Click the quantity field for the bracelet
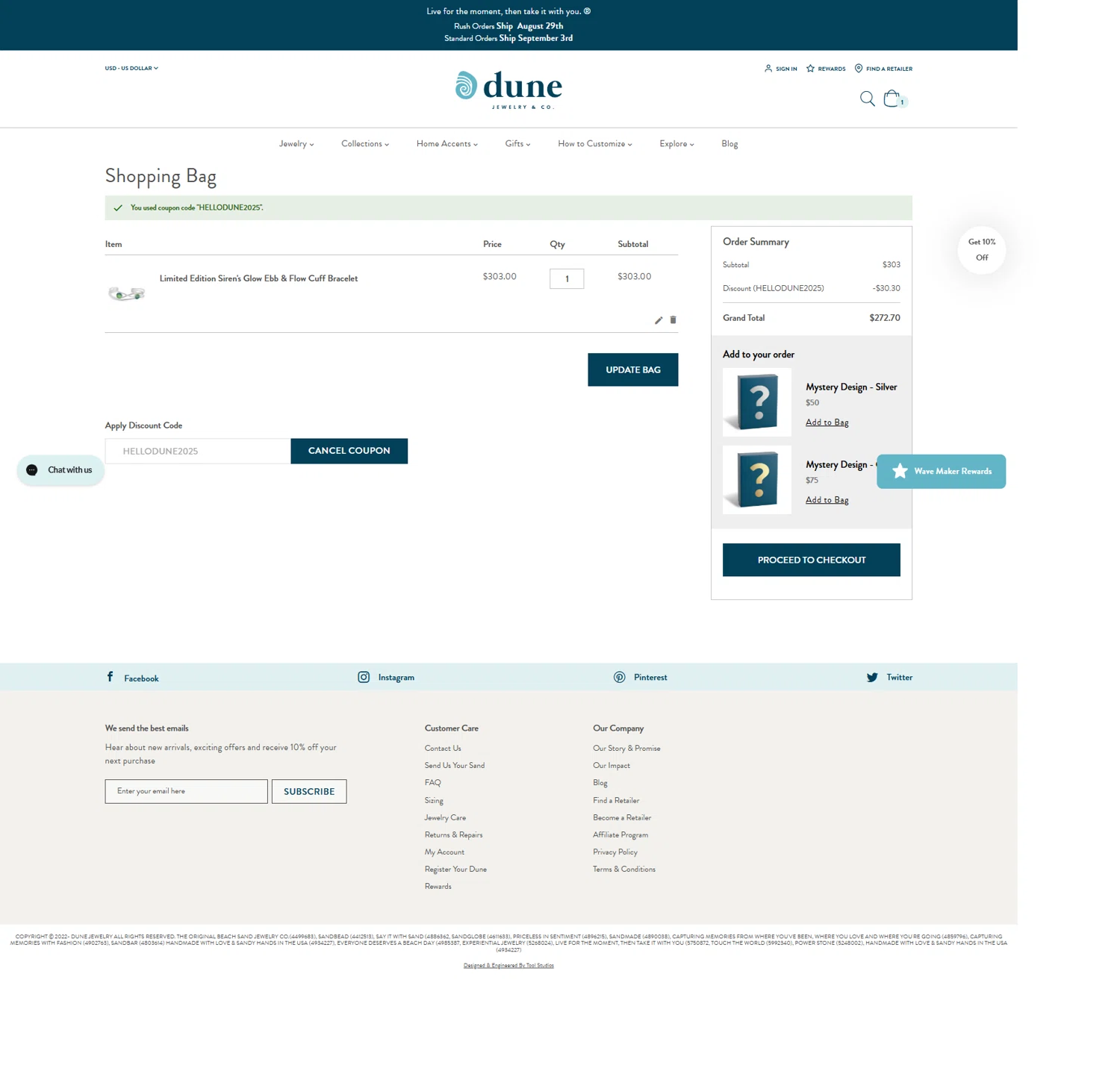The image size is (1120, 1083). (x=567, y=278)
